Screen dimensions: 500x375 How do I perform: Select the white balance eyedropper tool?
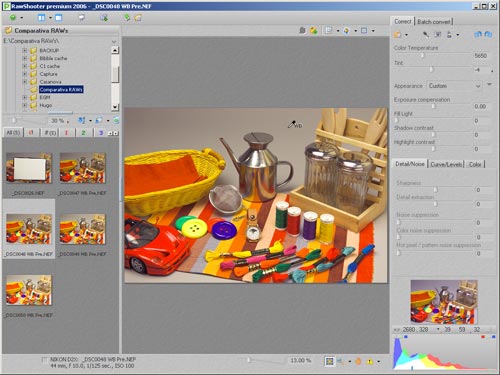point(426,34)
